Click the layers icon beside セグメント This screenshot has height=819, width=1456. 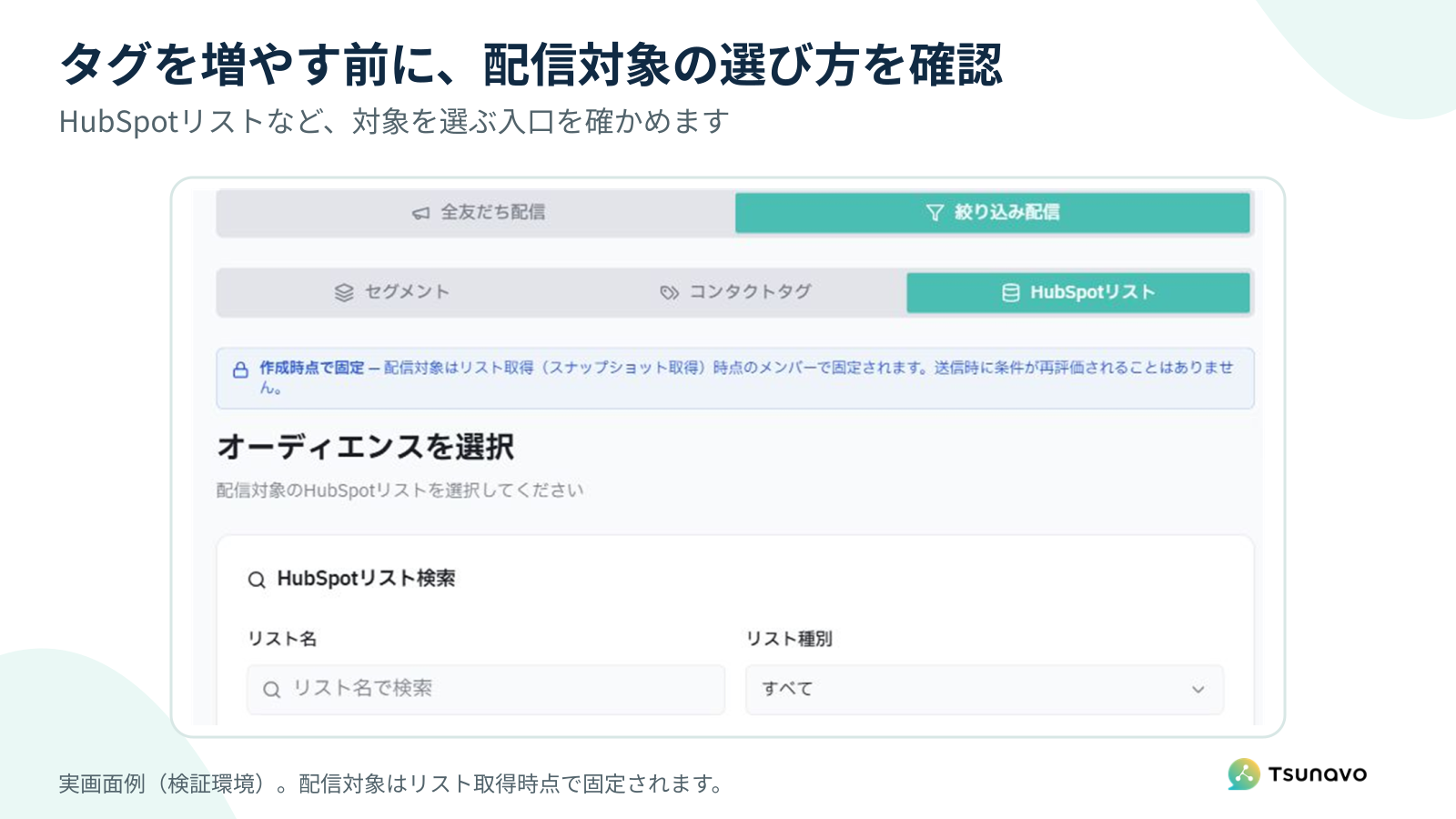[x=344, y=292]
